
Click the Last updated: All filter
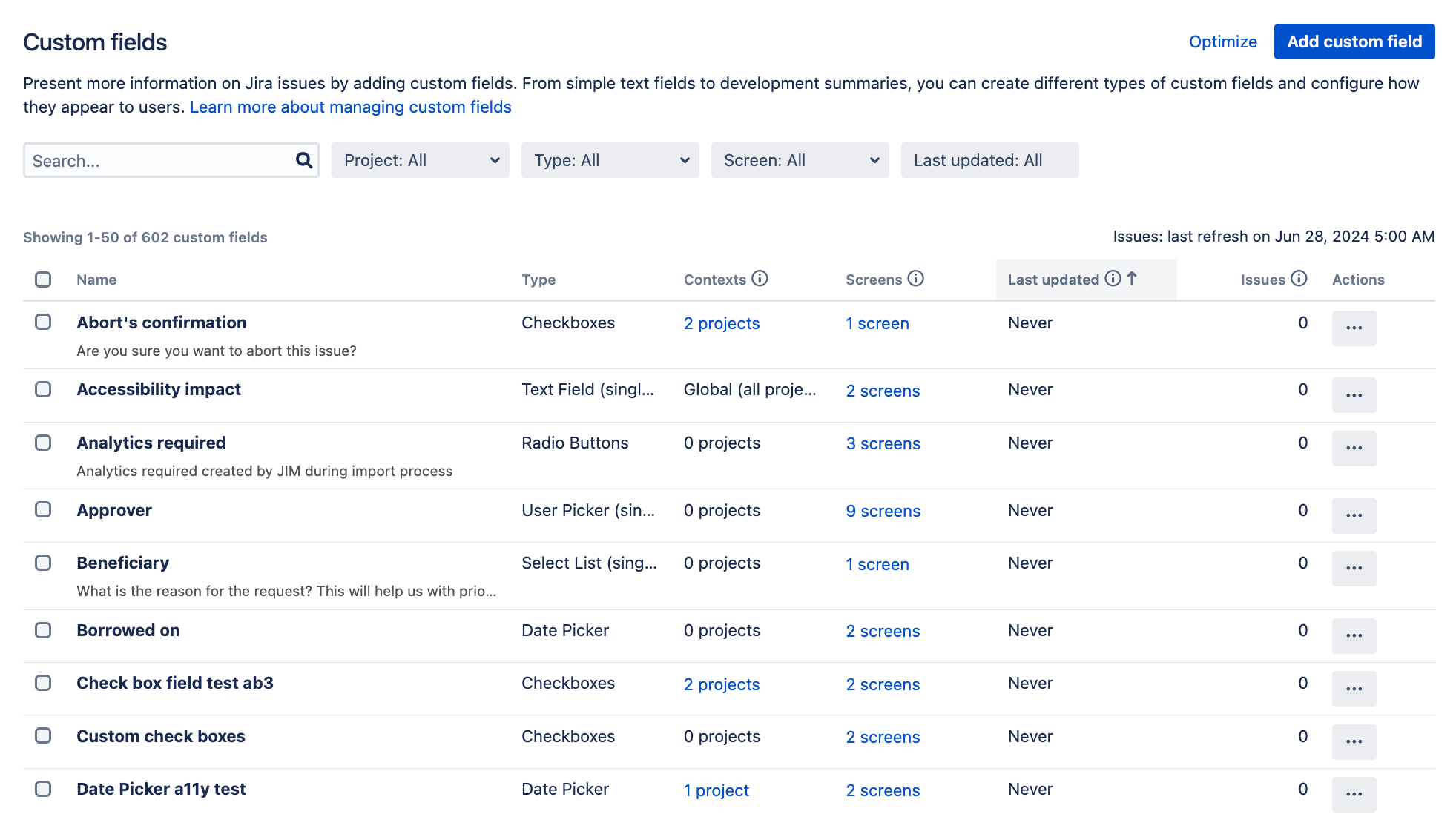click(989, 160)
